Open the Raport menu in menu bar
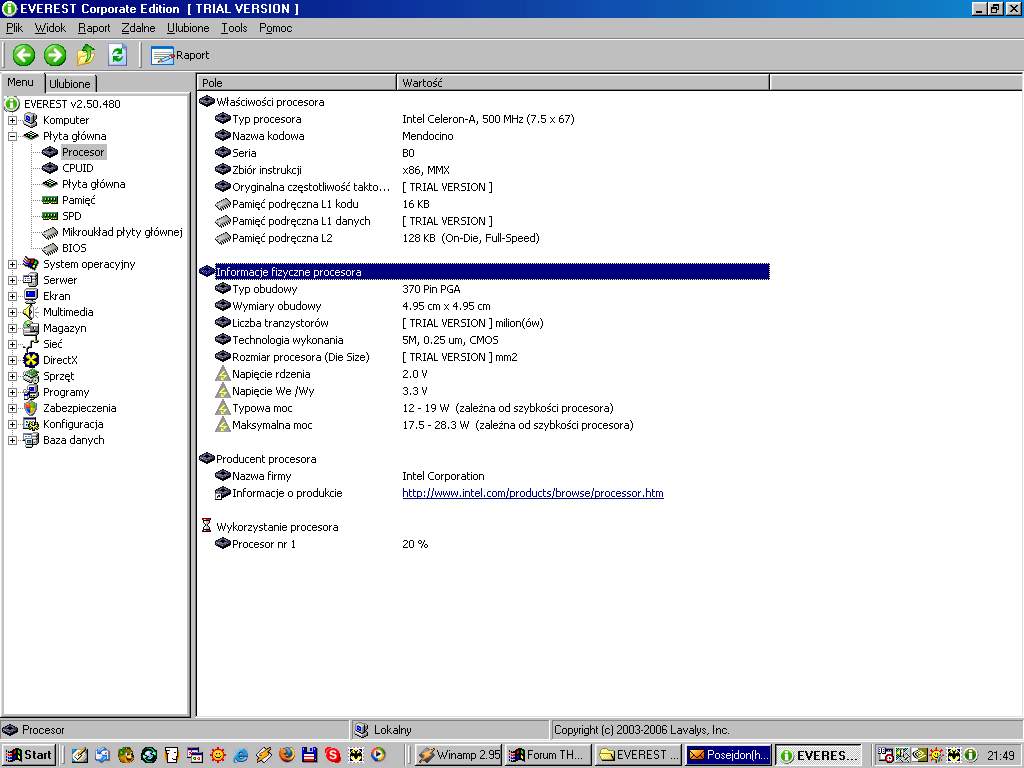Viewport: 1024px width, 768px height. 94,28
